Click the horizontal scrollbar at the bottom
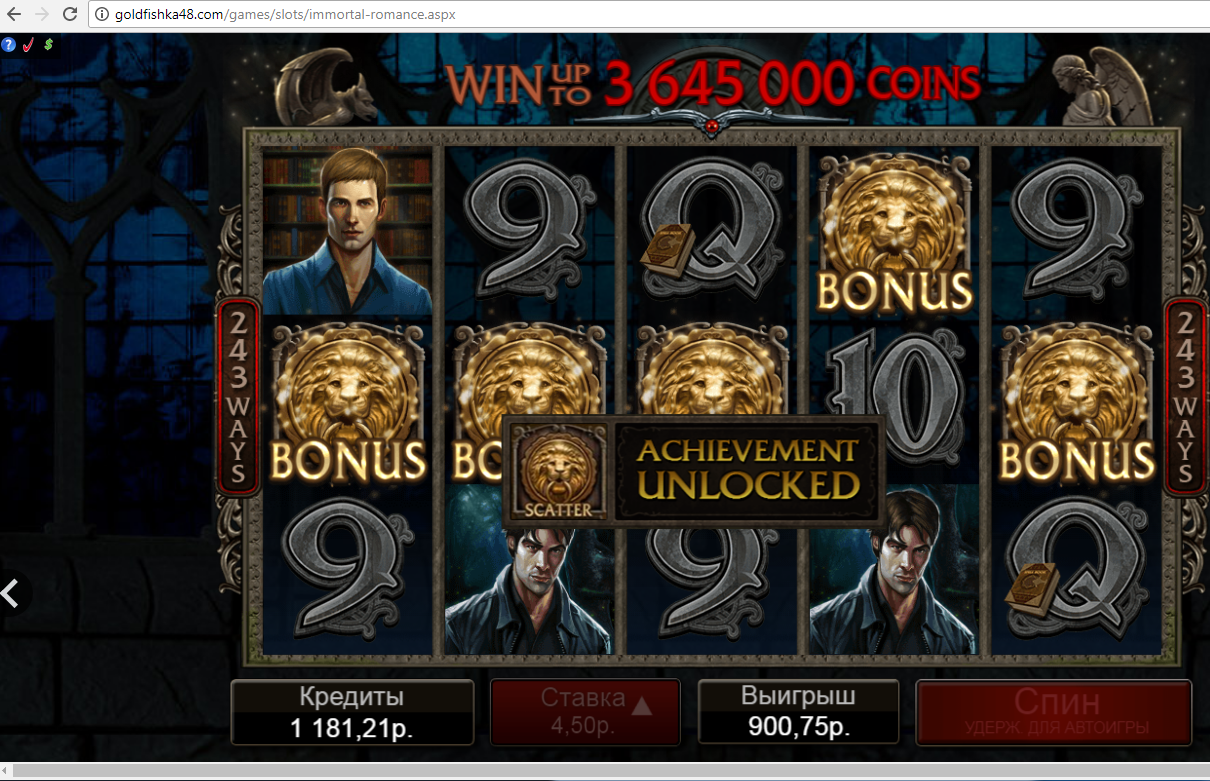This screenshot has height=781, width=1210. point(605,771)
